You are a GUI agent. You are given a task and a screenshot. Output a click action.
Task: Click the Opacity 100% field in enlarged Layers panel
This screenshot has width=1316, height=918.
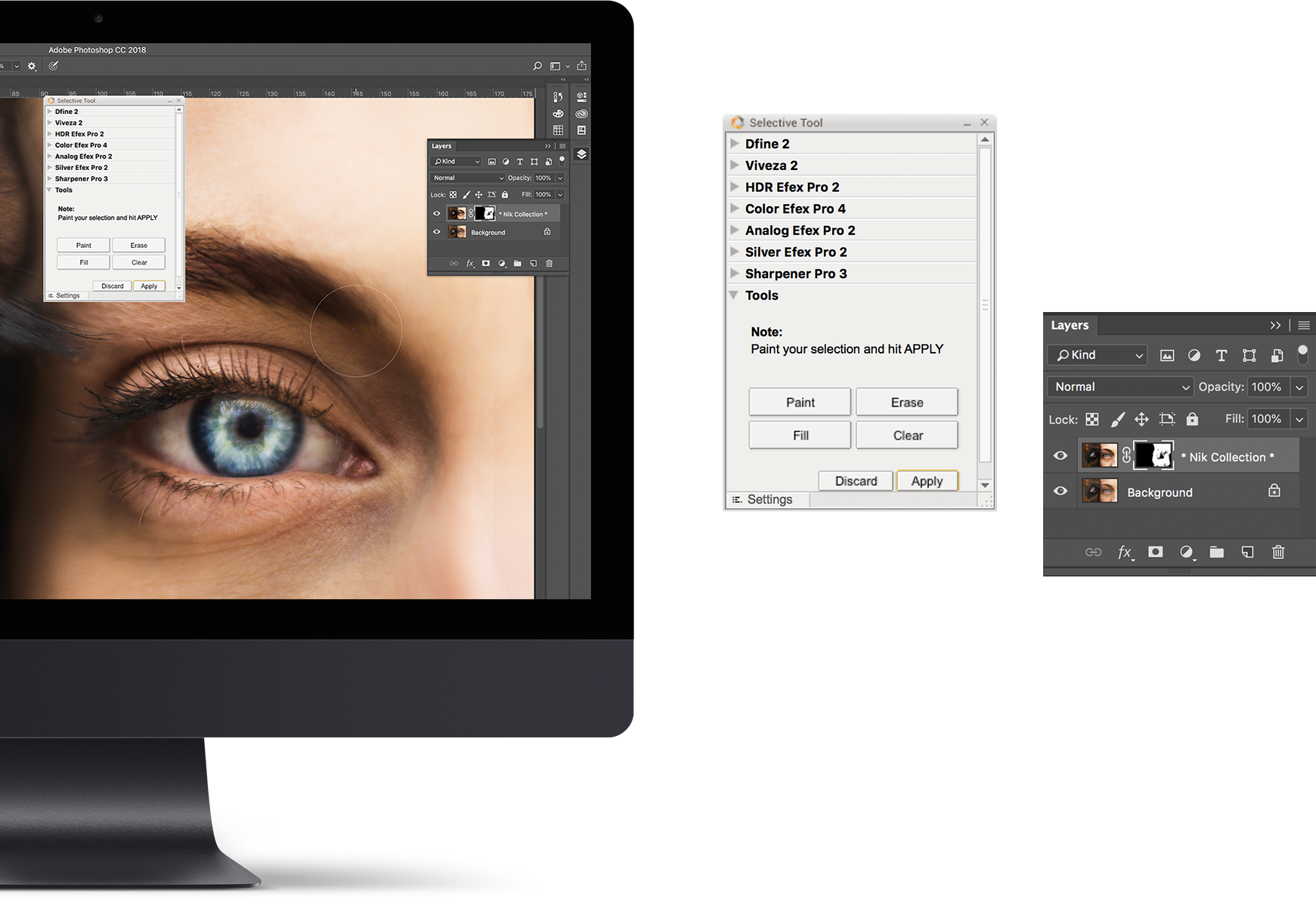point(1269,387)
